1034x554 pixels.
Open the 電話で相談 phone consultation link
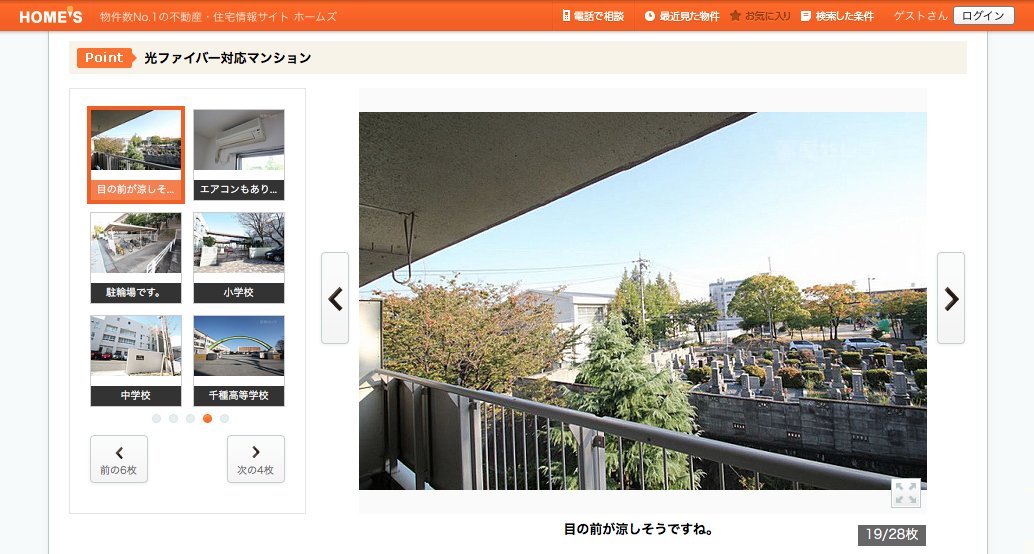click(593, 16)
